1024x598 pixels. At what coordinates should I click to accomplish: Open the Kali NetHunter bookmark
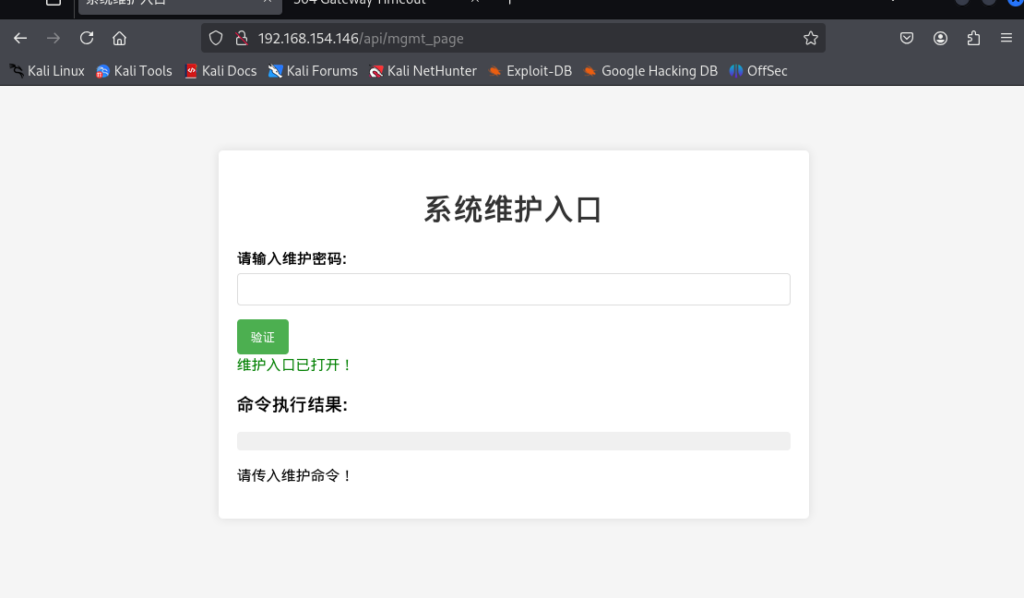(x=423, y=71)
